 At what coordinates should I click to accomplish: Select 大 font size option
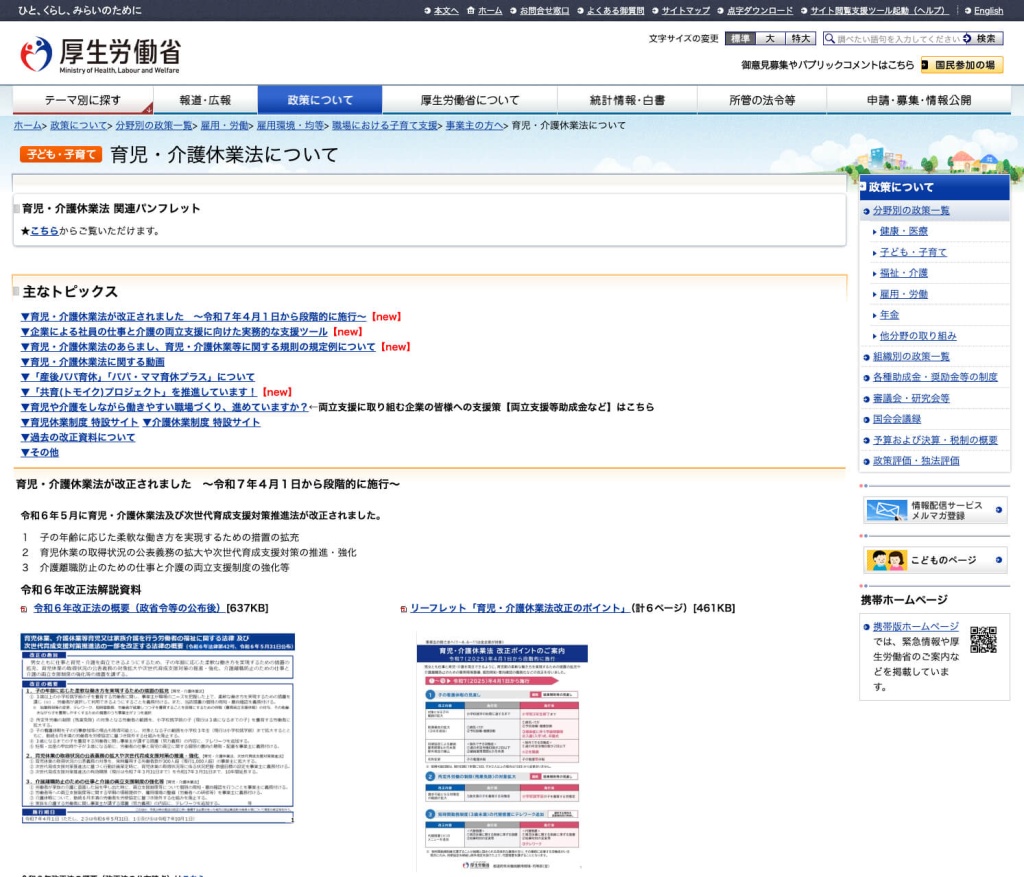[769, 39]
